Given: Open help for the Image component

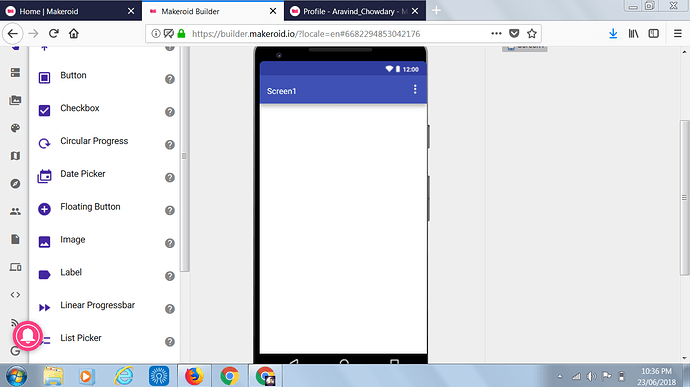Looking at the screenshot, I should point(170,243).
